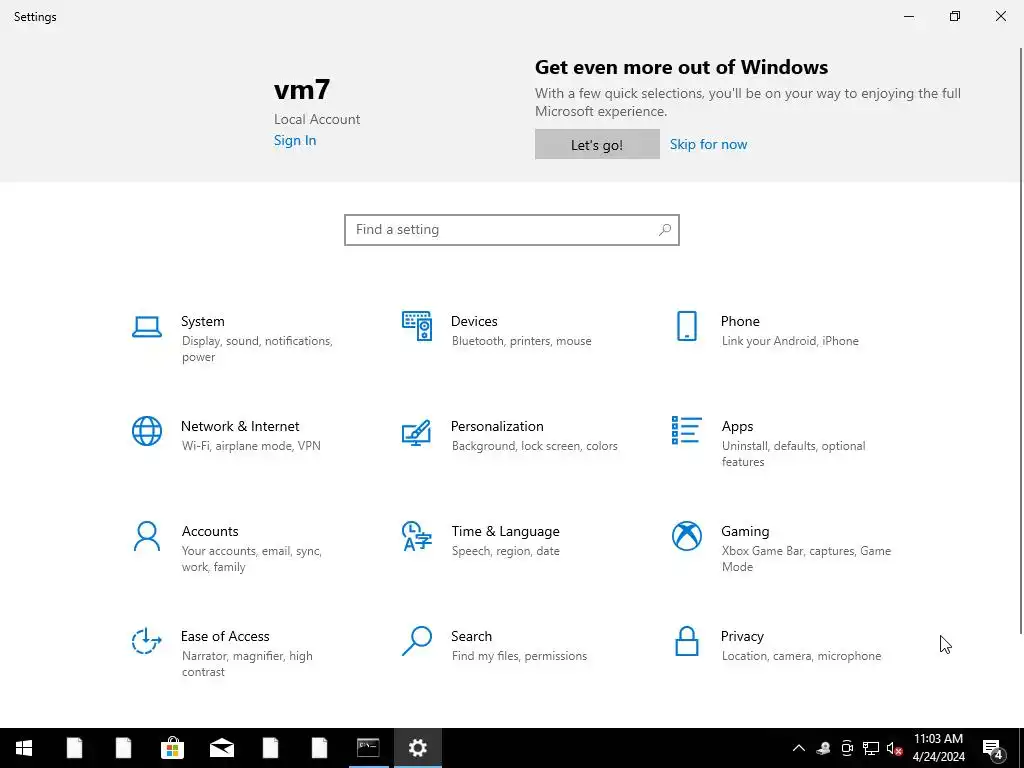1024x768 pixels.
Task: Open the Phone settings icon
Action: (x=686, y=326)
